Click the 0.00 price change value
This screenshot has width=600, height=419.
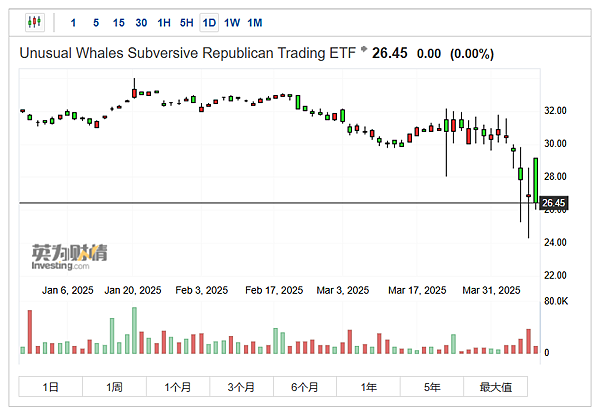pos(429,54)
